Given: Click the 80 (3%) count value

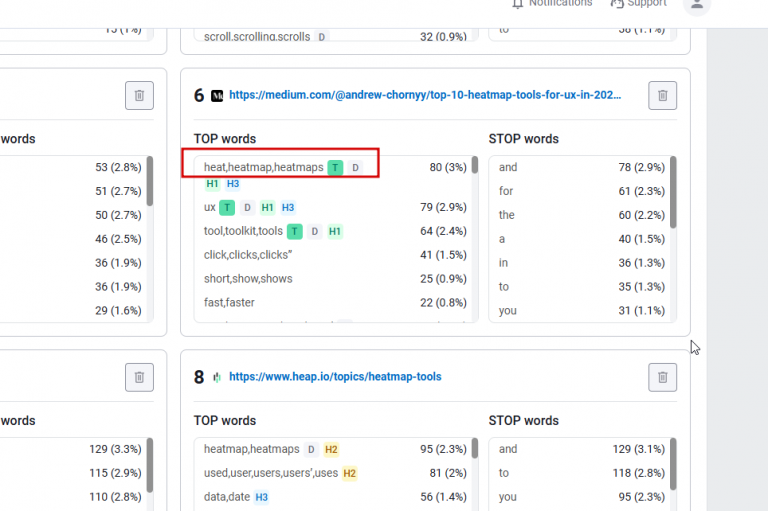Looking at the screenshot, I should [448, 168].
